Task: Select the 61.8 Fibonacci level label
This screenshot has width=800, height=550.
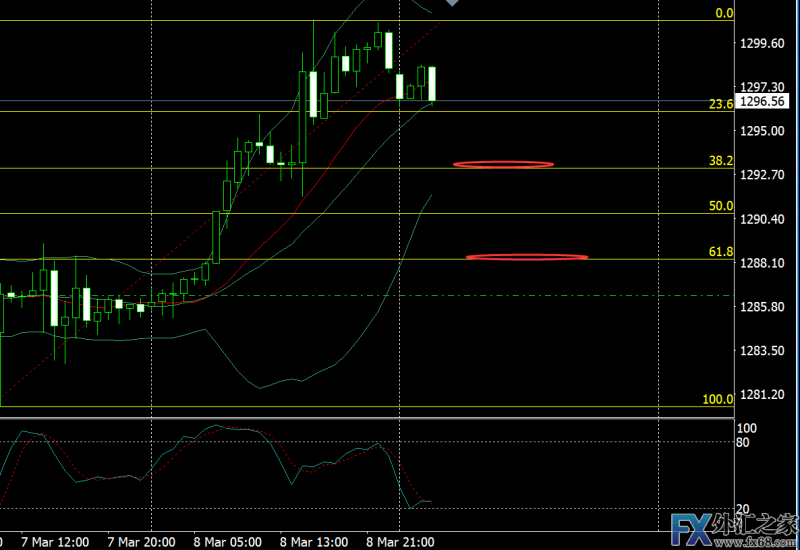Action: tap(721, 252)
